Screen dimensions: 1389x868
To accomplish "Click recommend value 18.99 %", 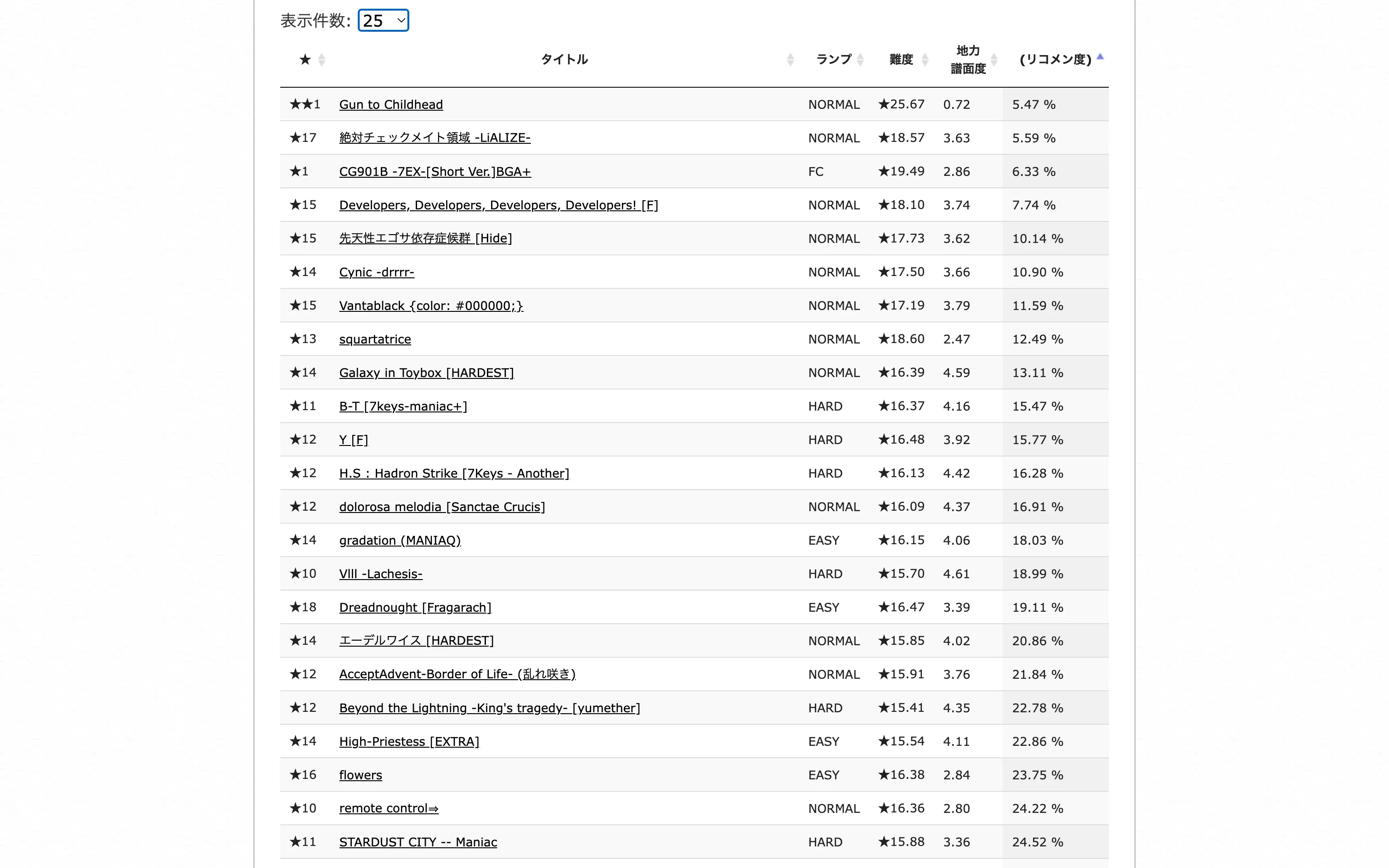I will click(1038, 574).
